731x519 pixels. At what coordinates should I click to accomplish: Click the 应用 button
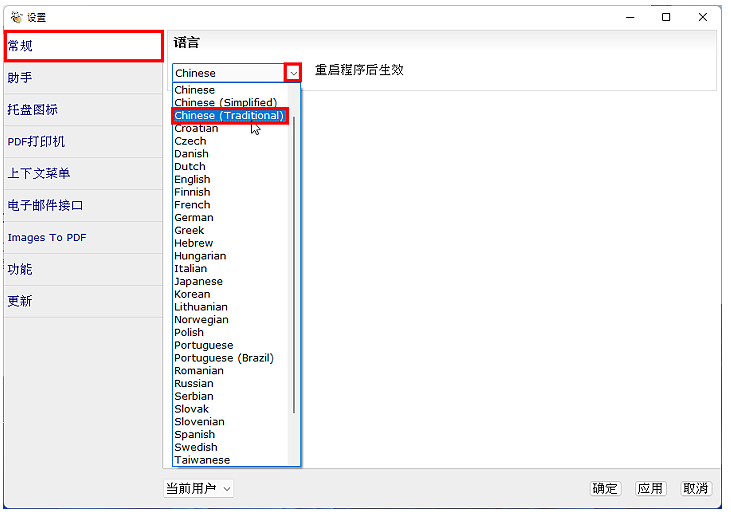click(650, 488)
